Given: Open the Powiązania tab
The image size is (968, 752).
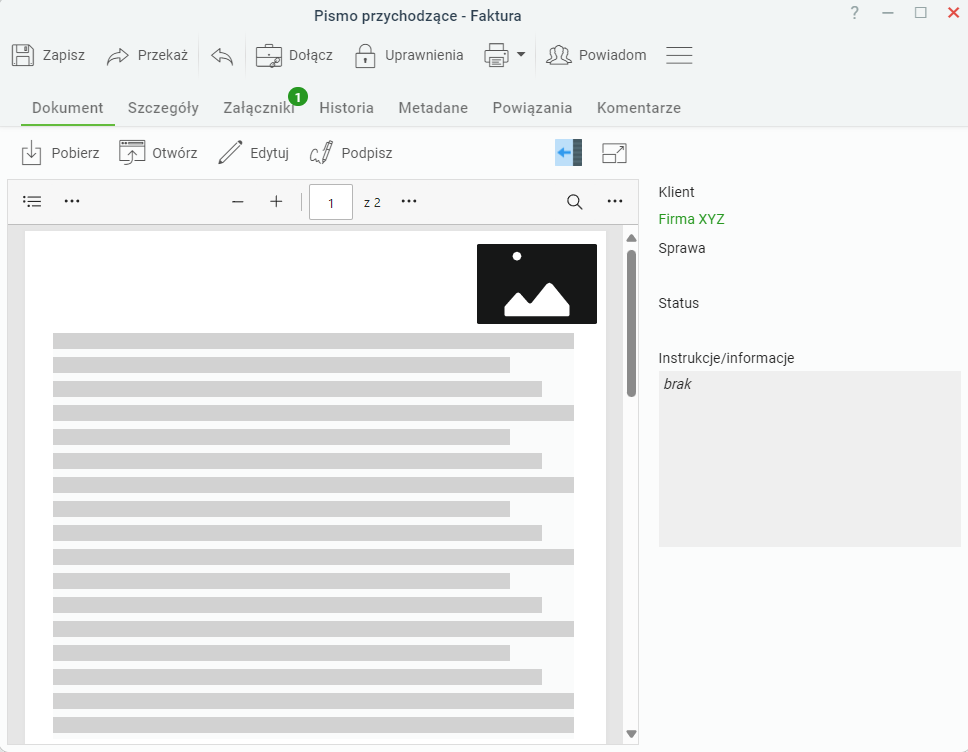Looking at the screenshot, I should 532,108.
